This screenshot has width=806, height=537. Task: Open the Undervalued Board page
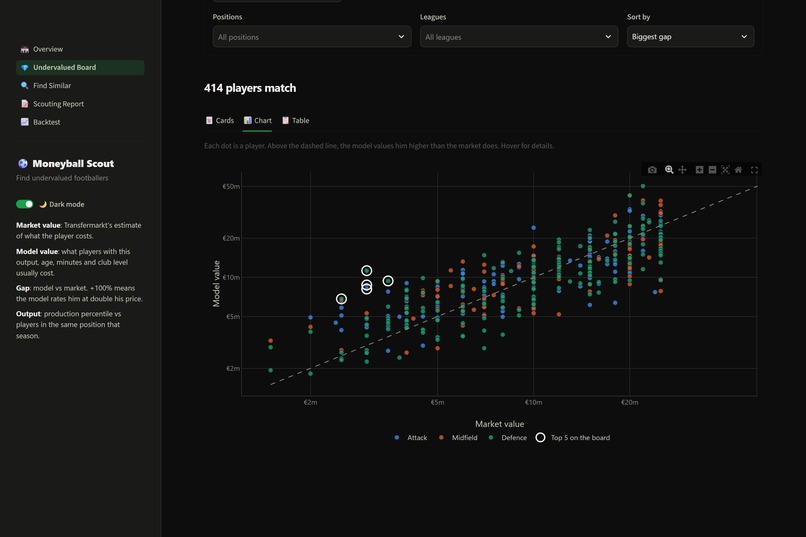80,67
